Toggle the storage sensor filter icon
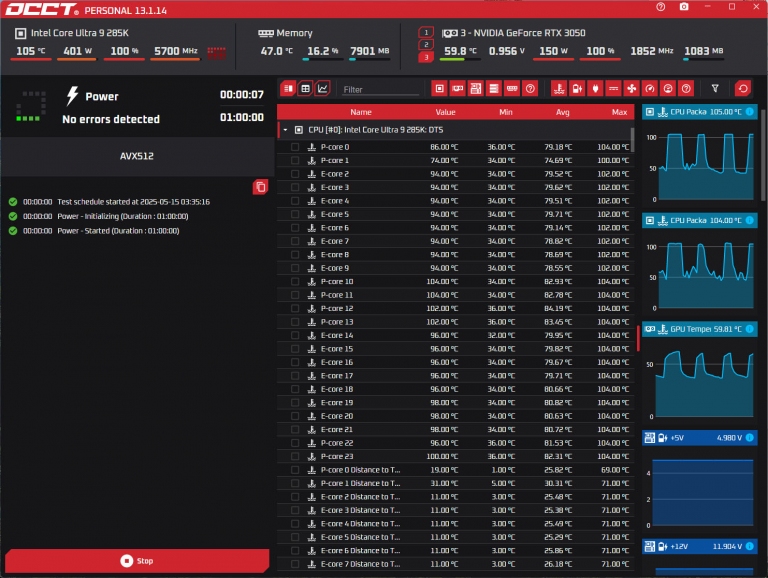Screen dimensions: 768x578 (494, 89)
